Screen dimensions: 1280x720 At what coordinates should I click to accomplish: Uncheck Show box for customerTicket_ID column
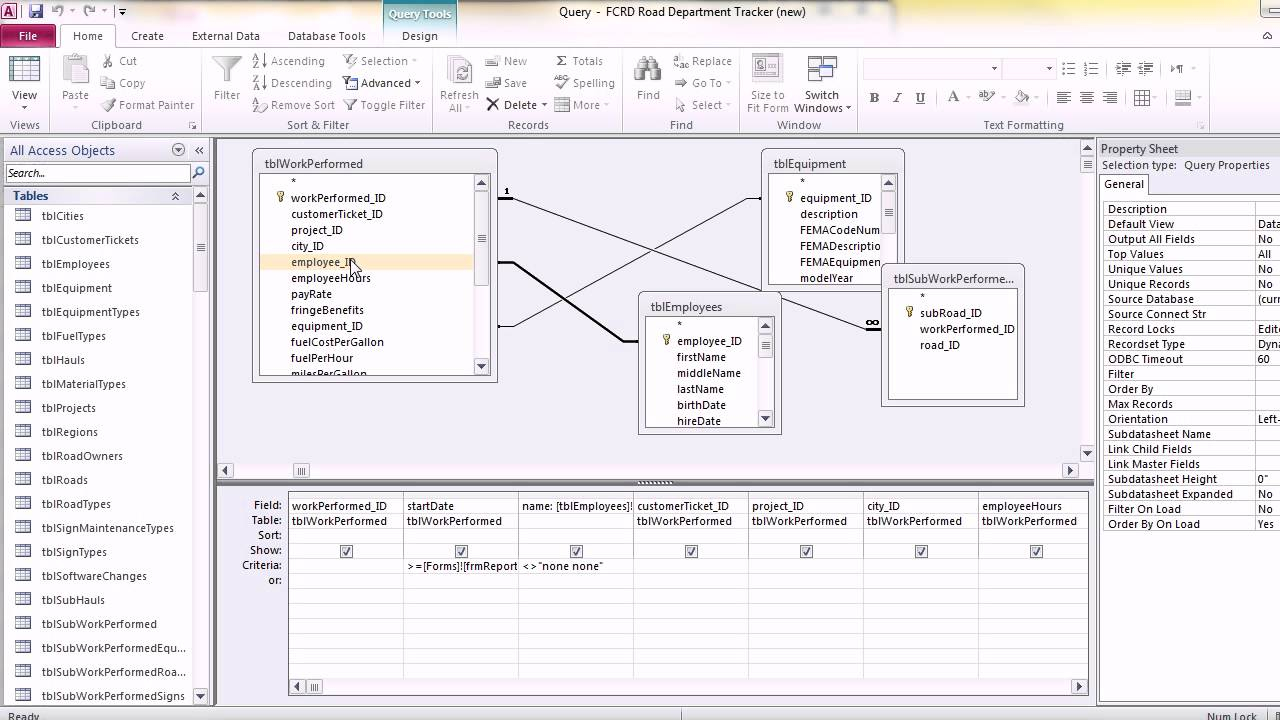[691, 551]
